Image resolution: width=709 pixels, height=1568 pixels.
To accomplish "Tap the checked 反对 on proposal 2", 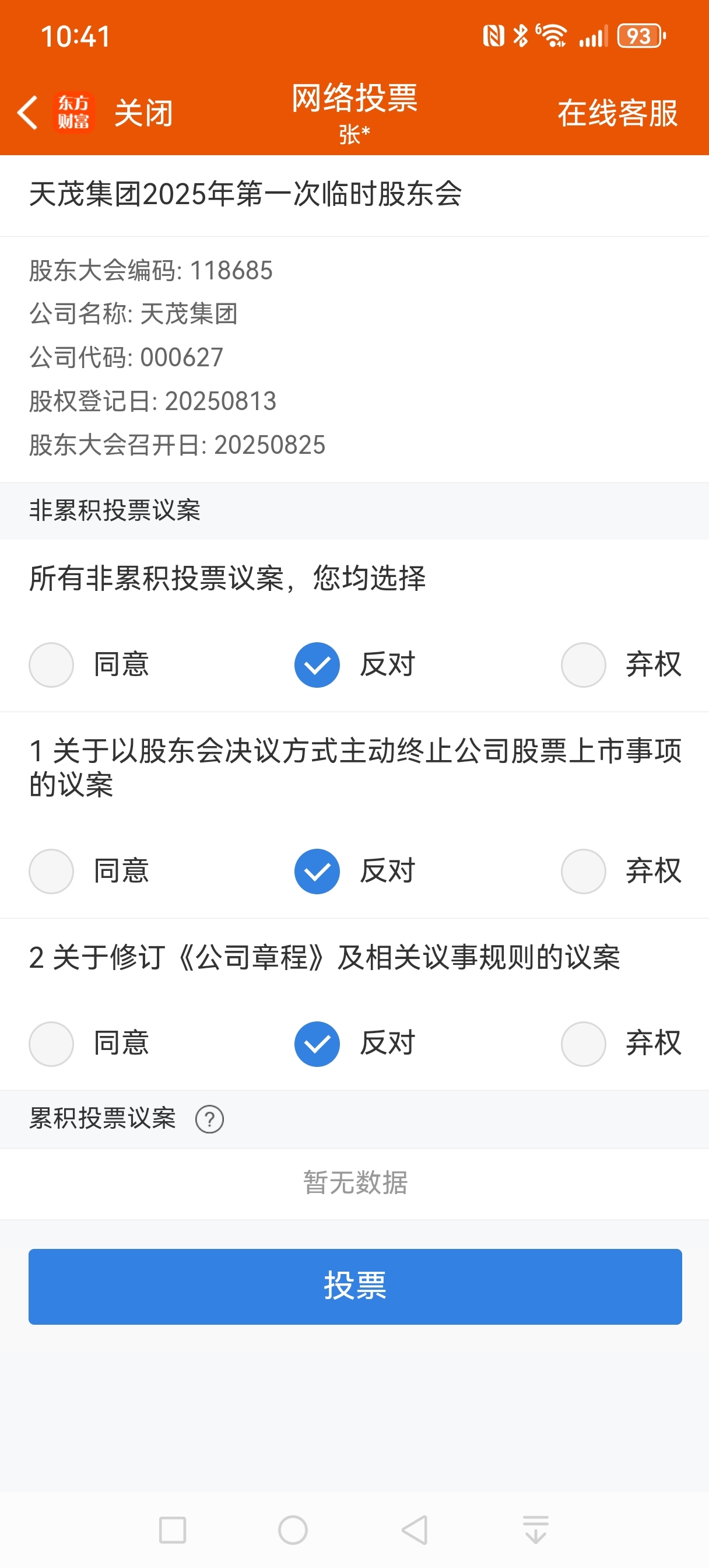I will (x=356, y=1044).
